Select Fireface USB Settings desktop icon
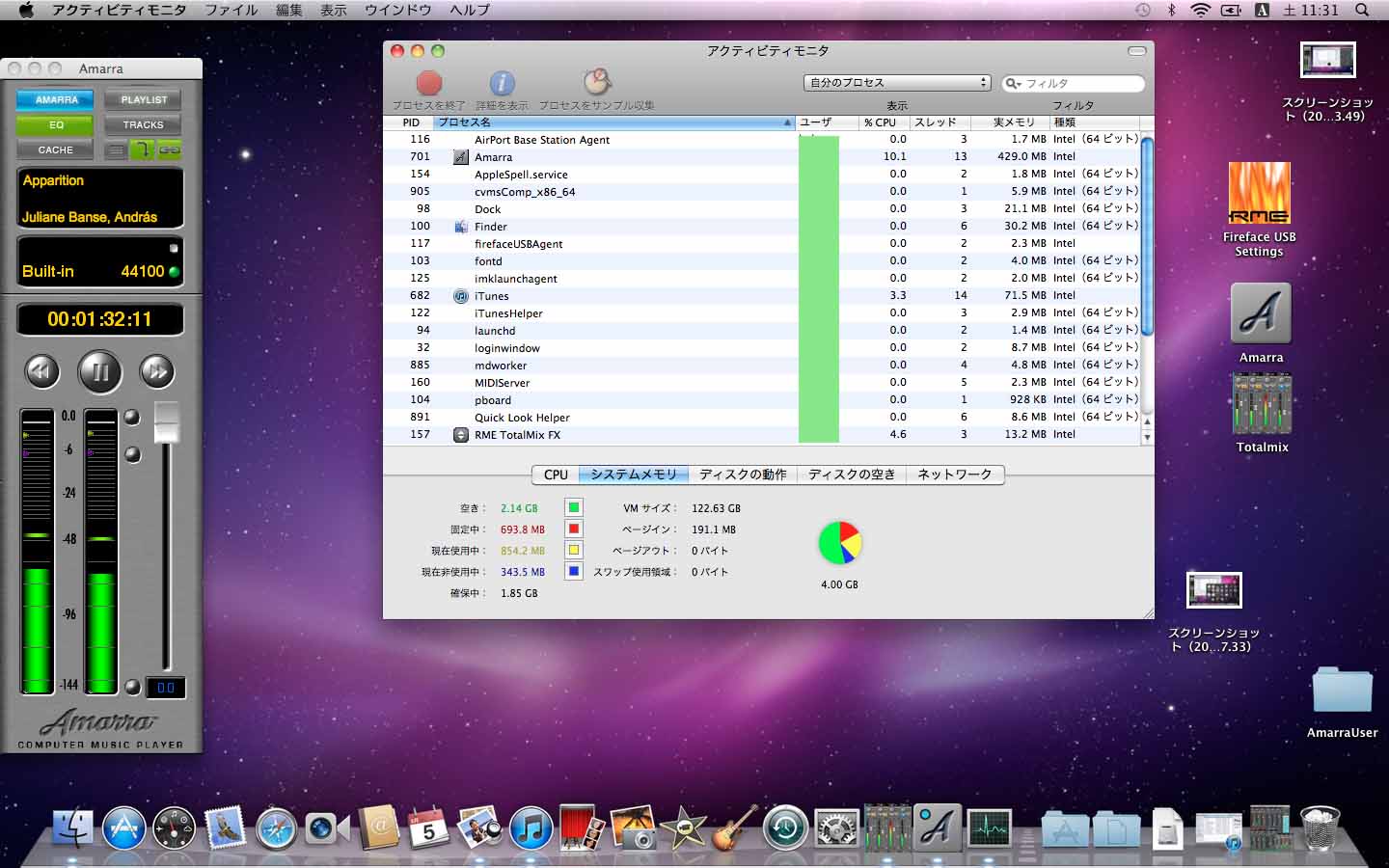The image size is (1389, 868). click(1259, 210)
